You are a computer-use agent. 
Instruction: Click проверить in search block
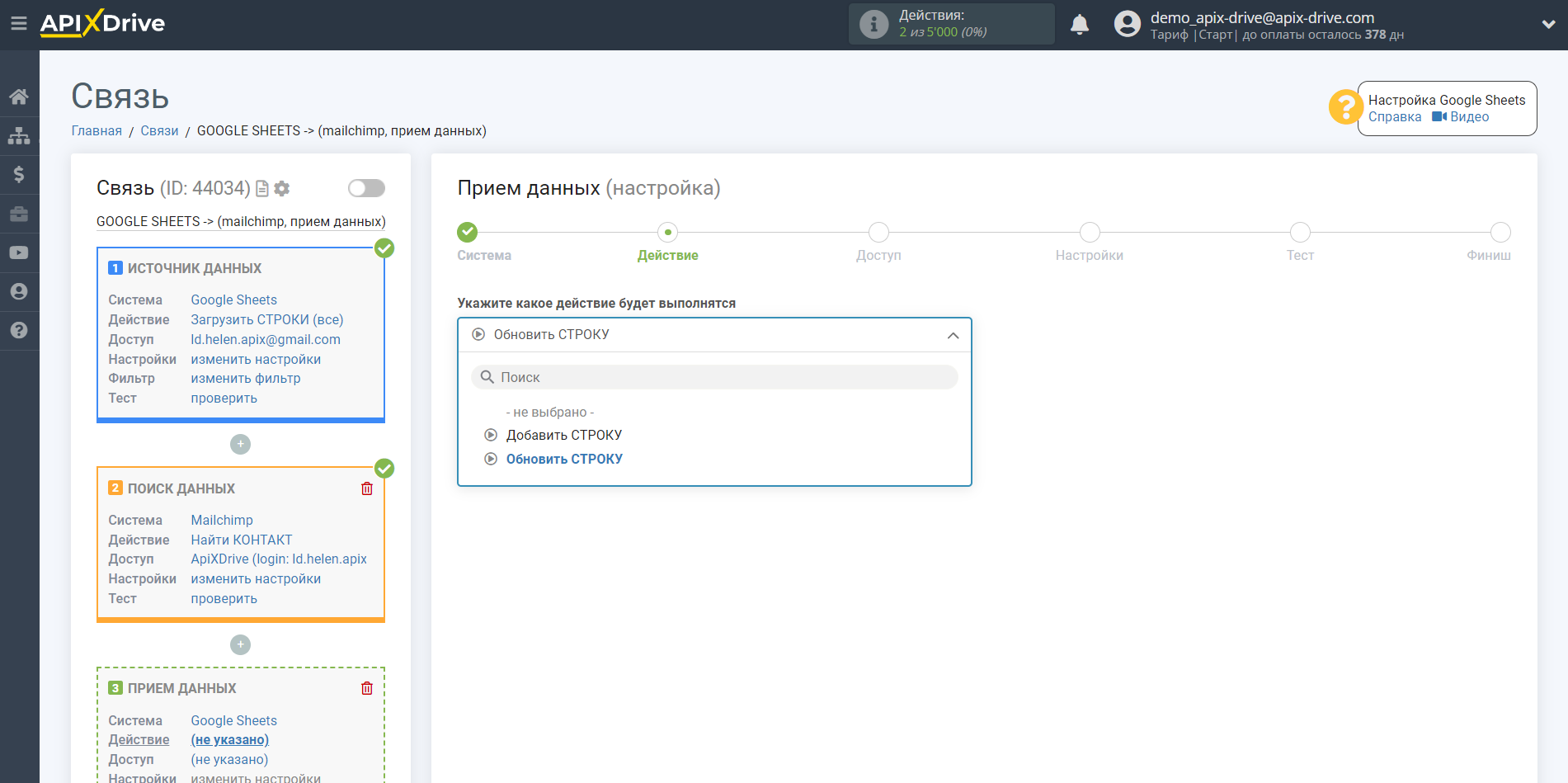tap(224, 598)
